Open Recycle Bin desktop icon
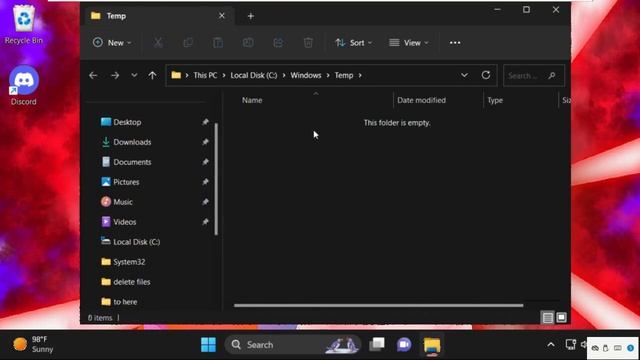 pos(24,24)
